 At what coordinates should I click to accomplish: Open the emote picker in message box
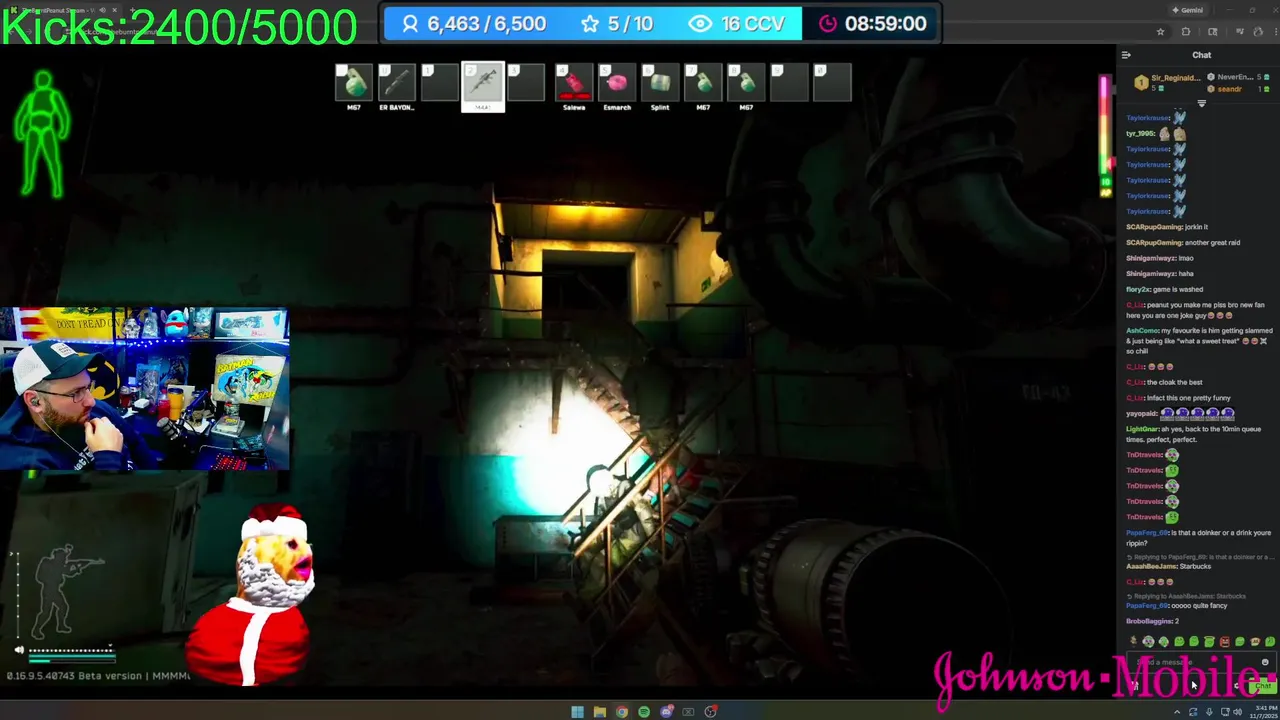[x=1265, y=662]
